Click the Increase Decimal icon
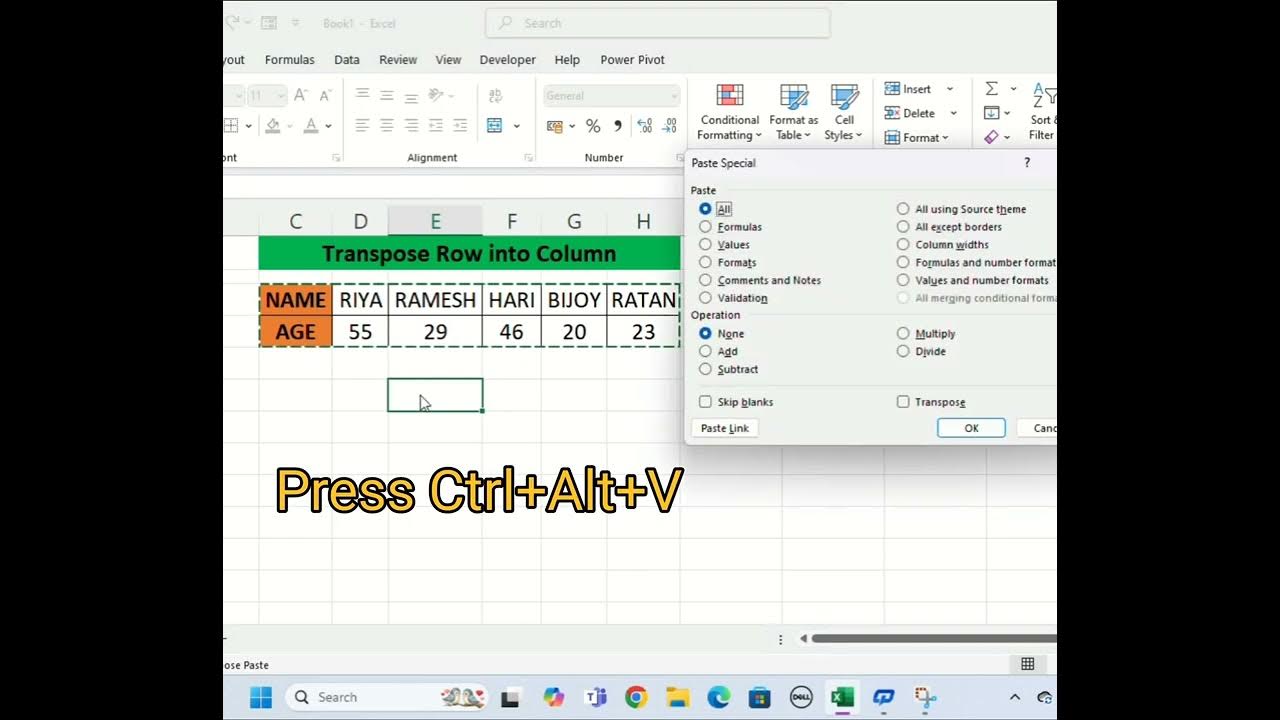 [644, 126]
